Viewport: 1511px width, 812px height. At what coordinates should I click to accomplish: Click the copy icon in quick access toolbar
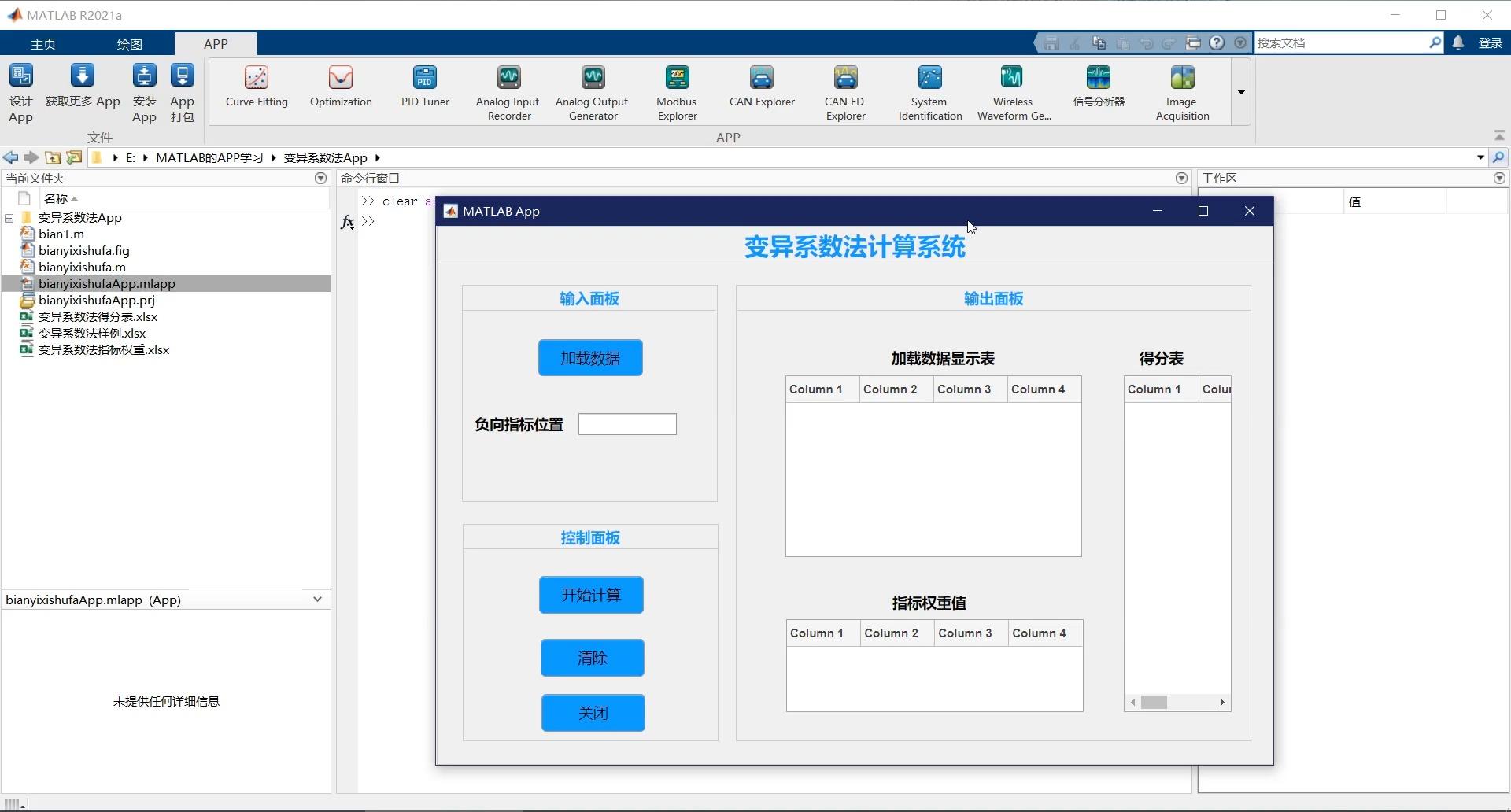point(1099,43)
